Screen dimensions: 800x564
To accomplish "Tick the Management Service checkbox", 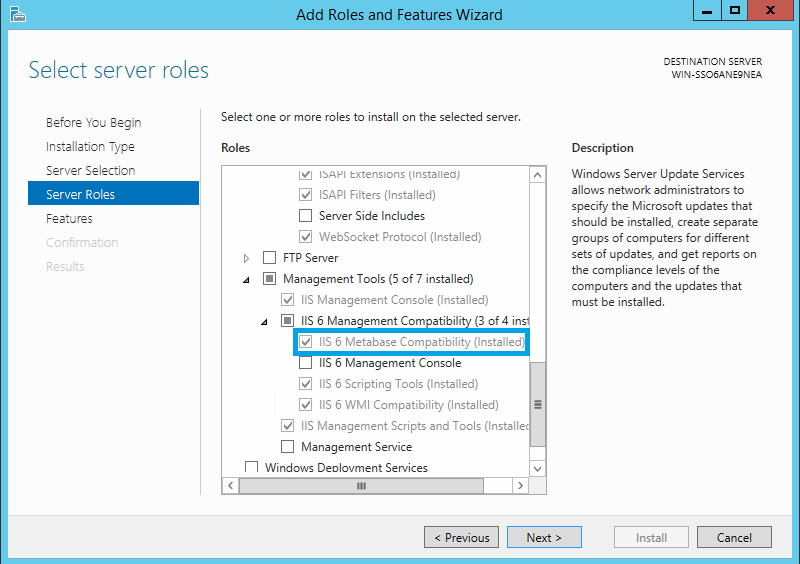I will pos(288,447).
